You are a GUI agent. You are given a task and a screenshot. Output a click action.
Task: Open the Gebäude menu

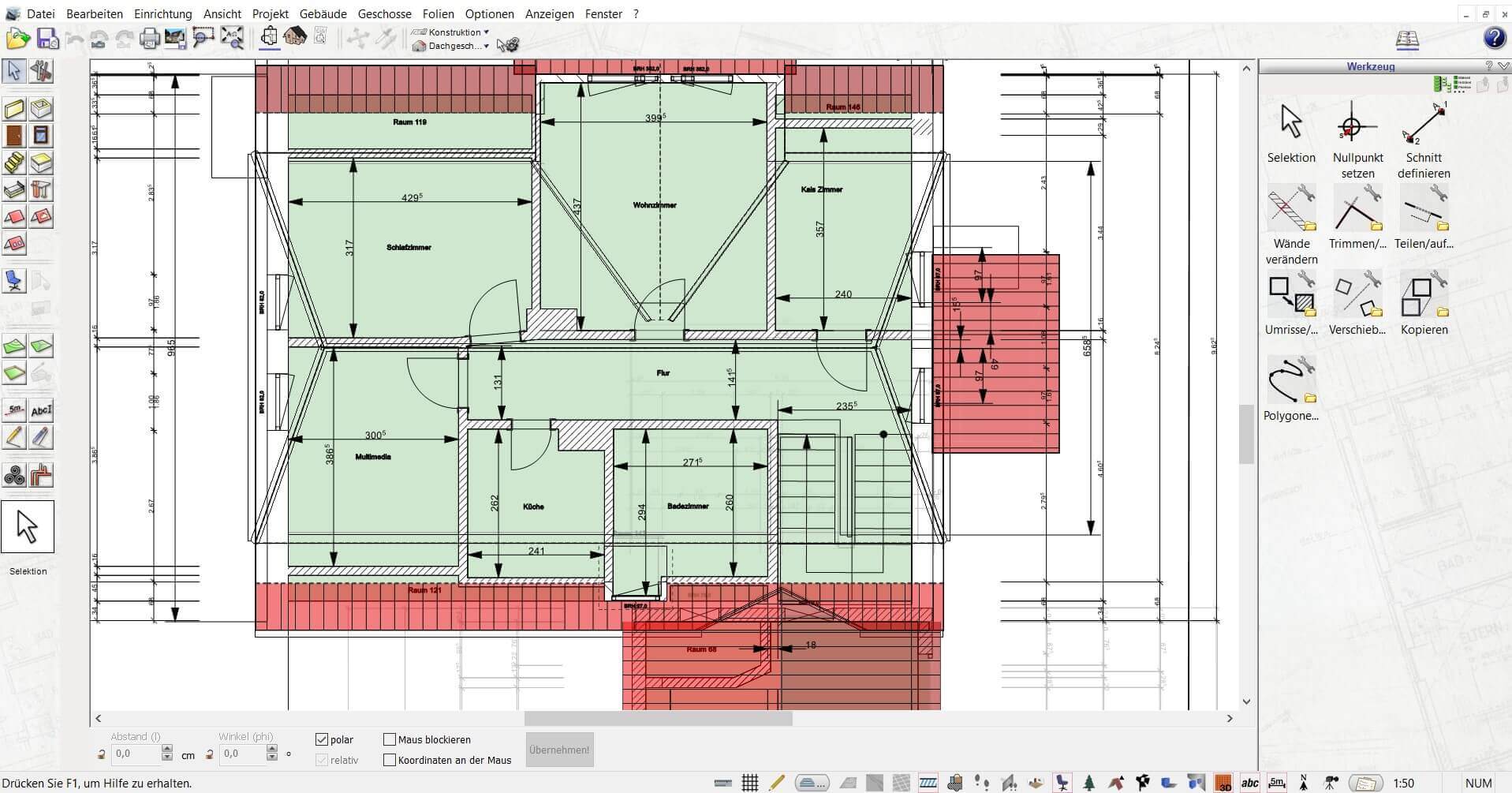[323, 14]
